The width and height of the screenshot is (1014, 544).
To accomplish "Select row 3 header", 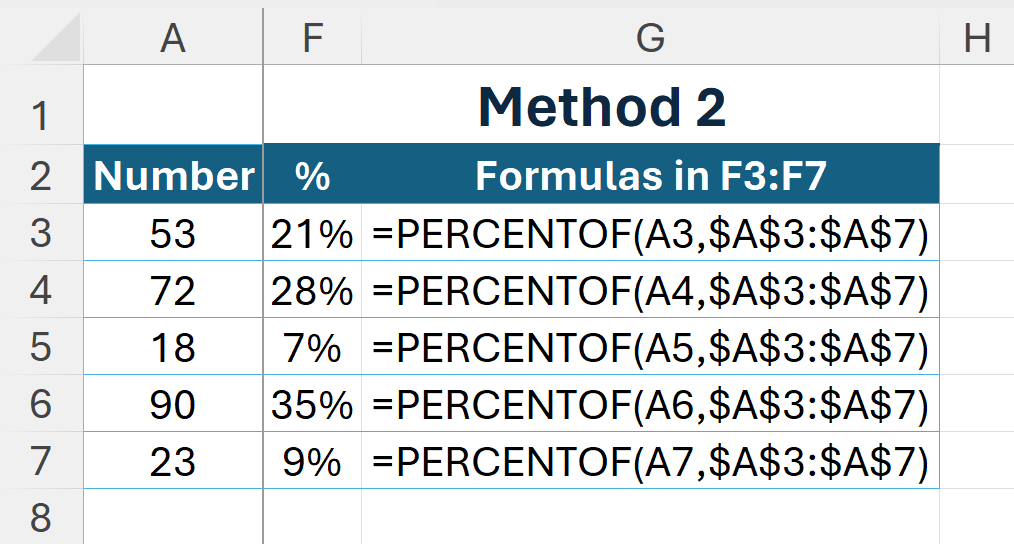I will click(x=41, y=232).
